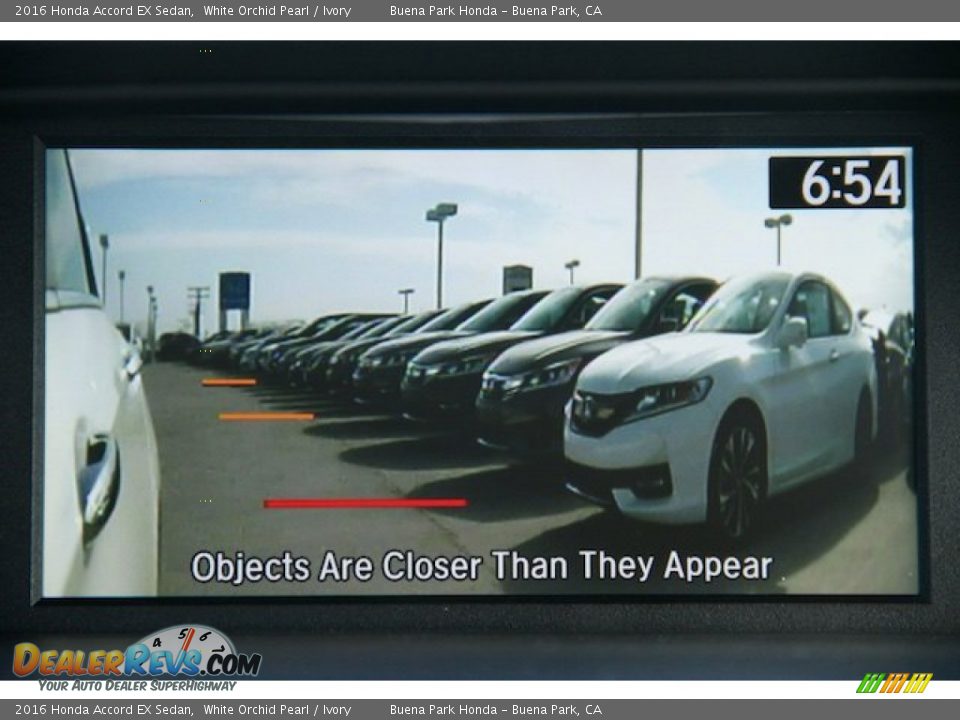Screen dimensions: 960x720
Task: Tap the 'Objects Are Closer Than They Appear' warning
Action: 481,566
